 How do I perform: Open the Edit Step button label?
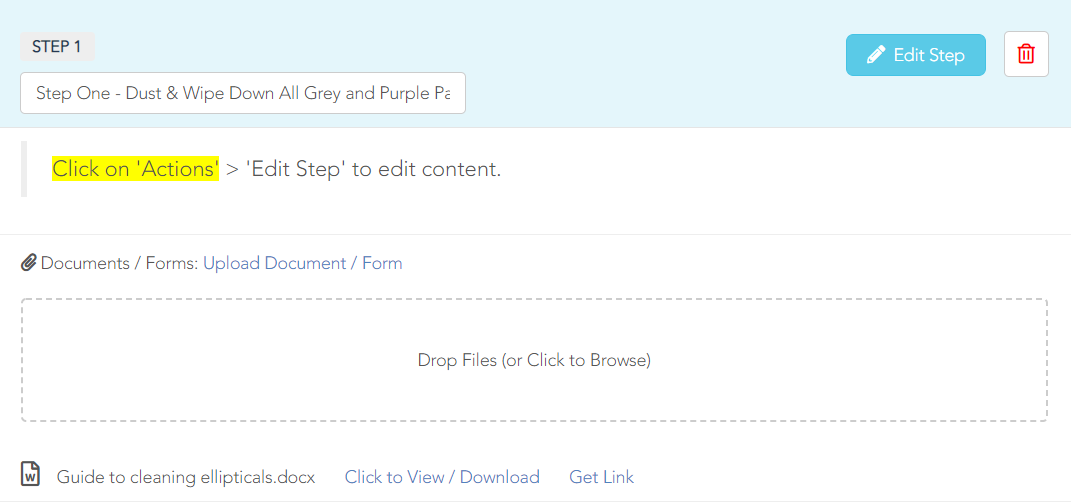pos(929,55)
